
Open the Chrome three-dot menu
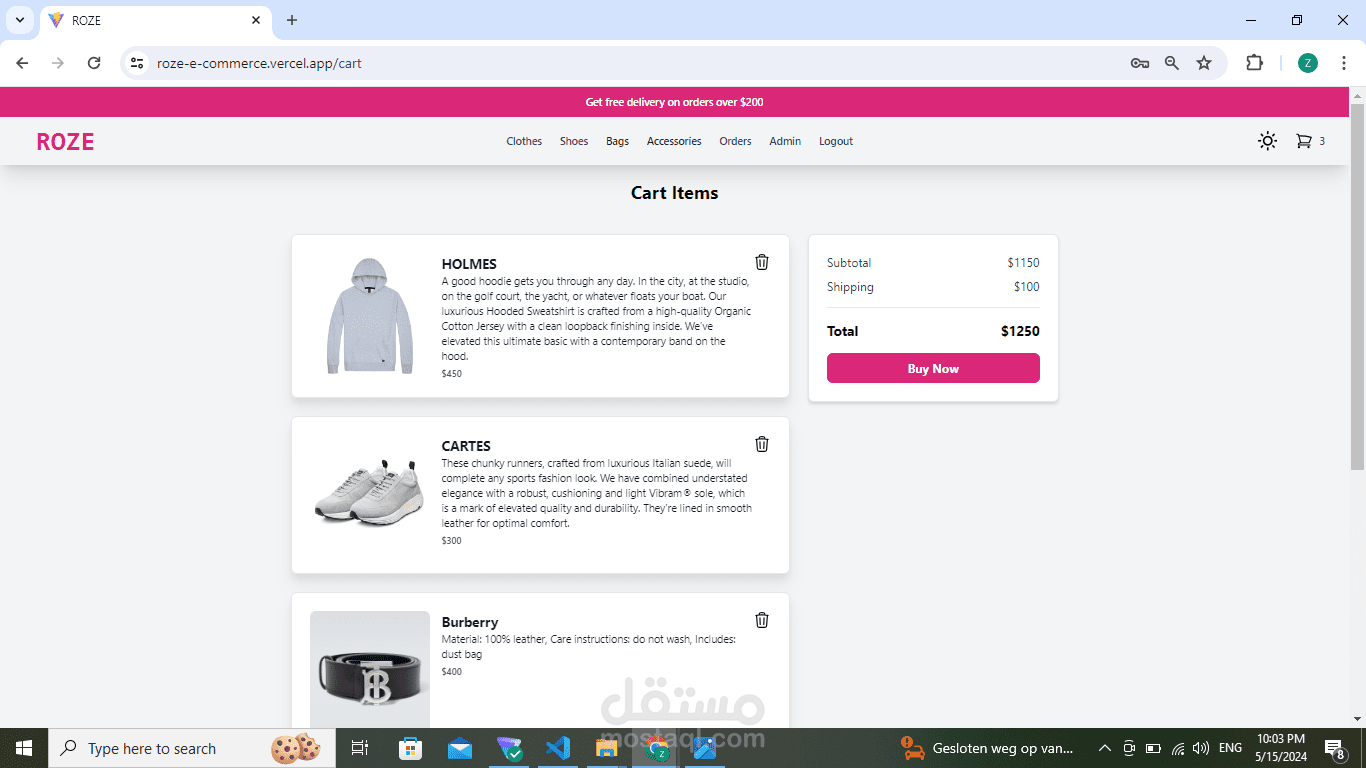(1344, 63)
